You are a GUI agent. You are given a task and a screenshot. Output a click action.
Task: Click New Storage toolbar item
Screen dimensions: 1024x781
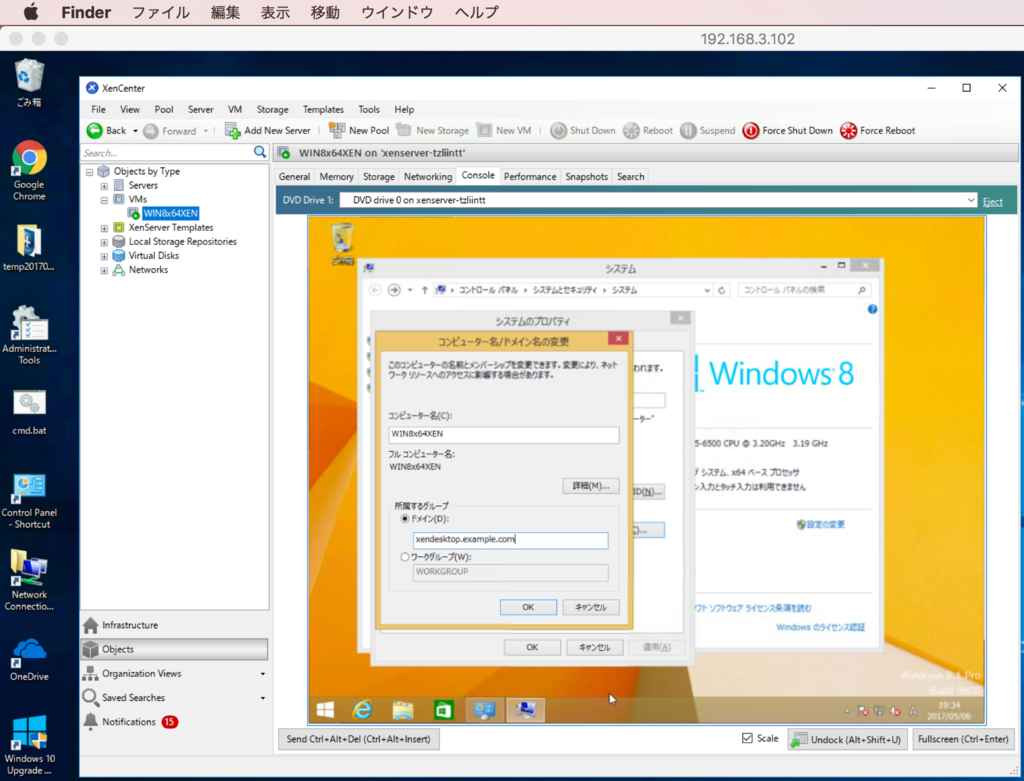click(x=433, y=131)
